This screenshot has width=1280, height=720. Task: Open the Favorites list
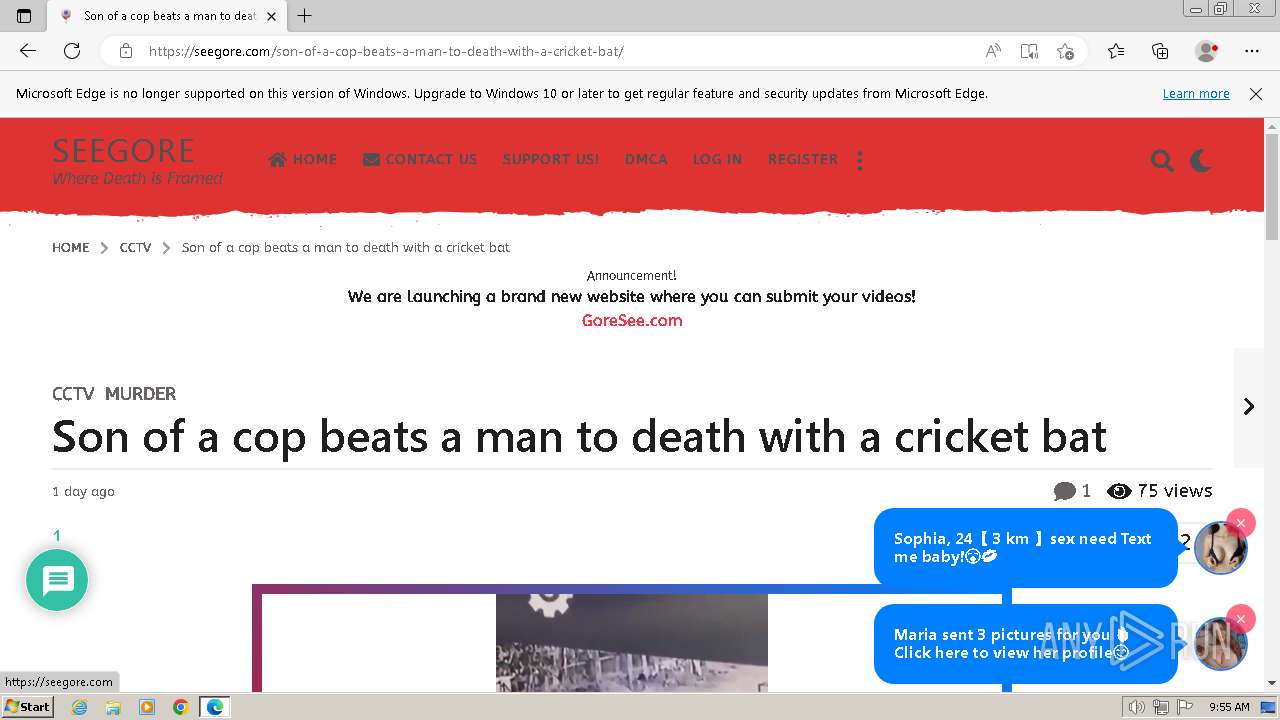click(x=1116, y=51)
